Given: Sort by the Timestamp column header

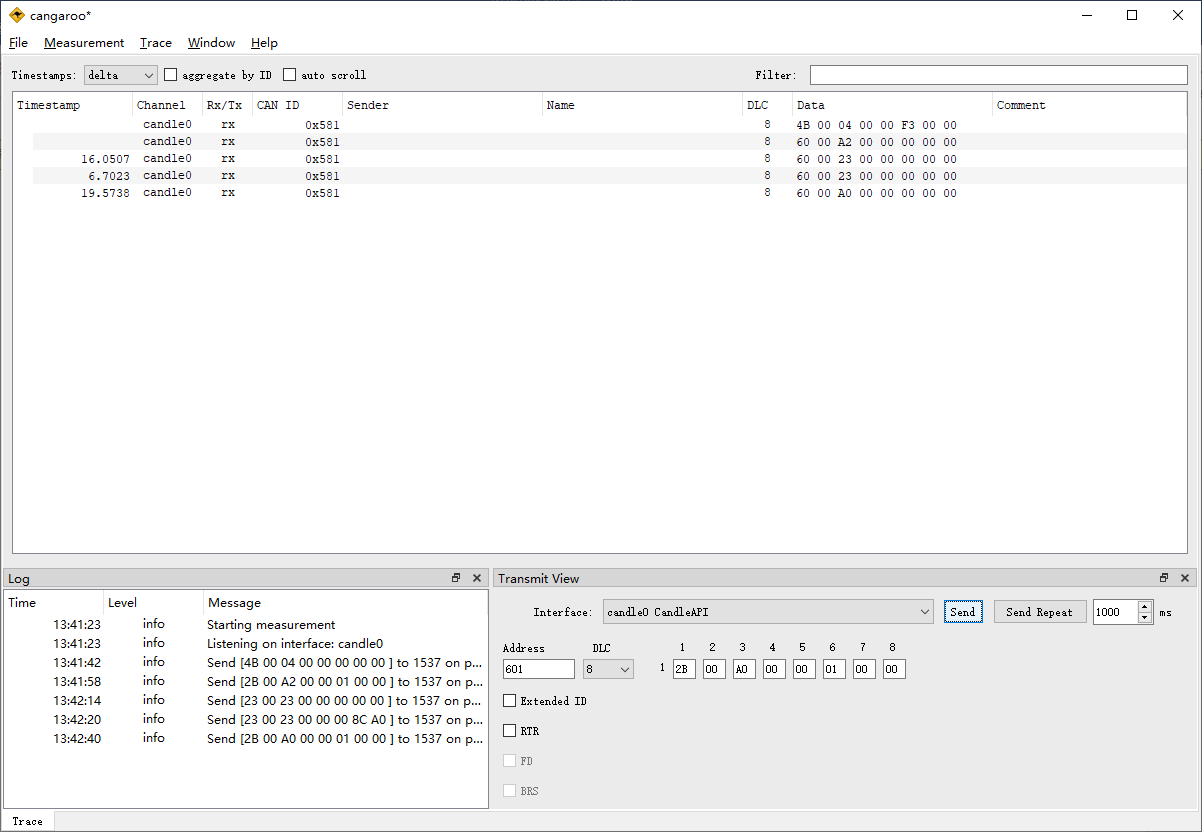Looking at the screenshot, I should coord(73,105).
